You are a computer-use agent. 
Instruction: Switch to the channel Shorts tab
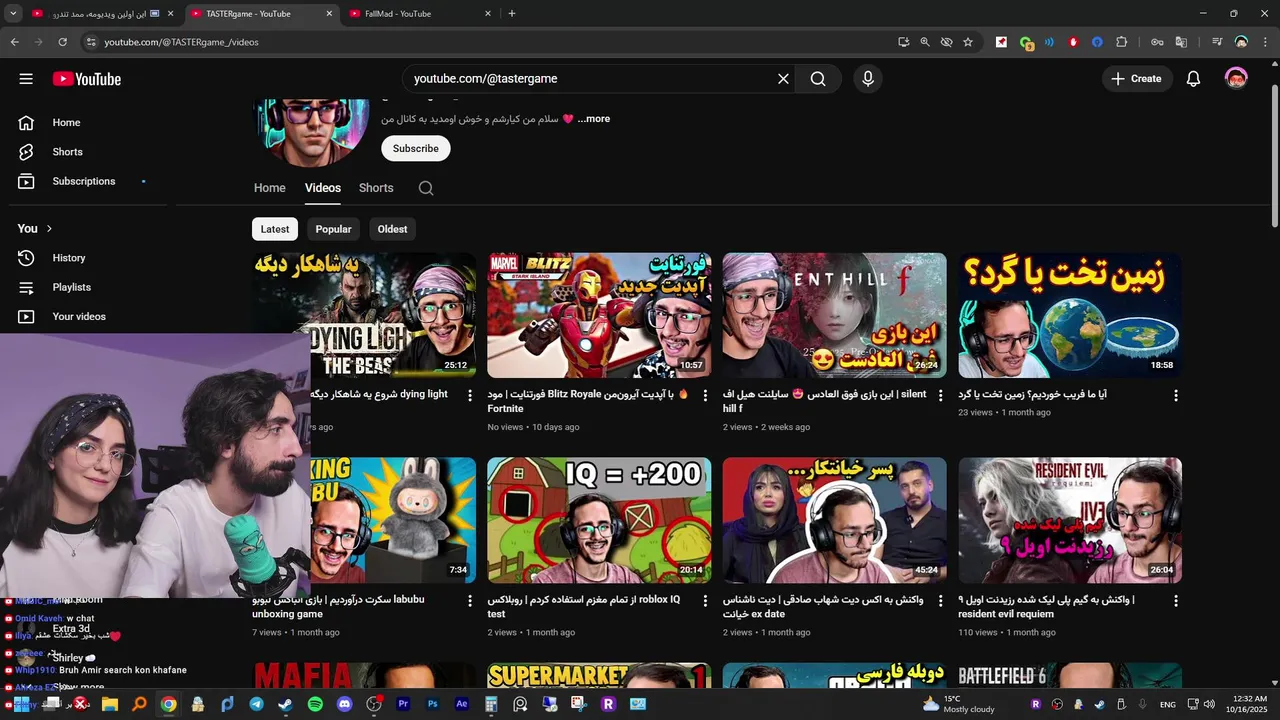376,188
